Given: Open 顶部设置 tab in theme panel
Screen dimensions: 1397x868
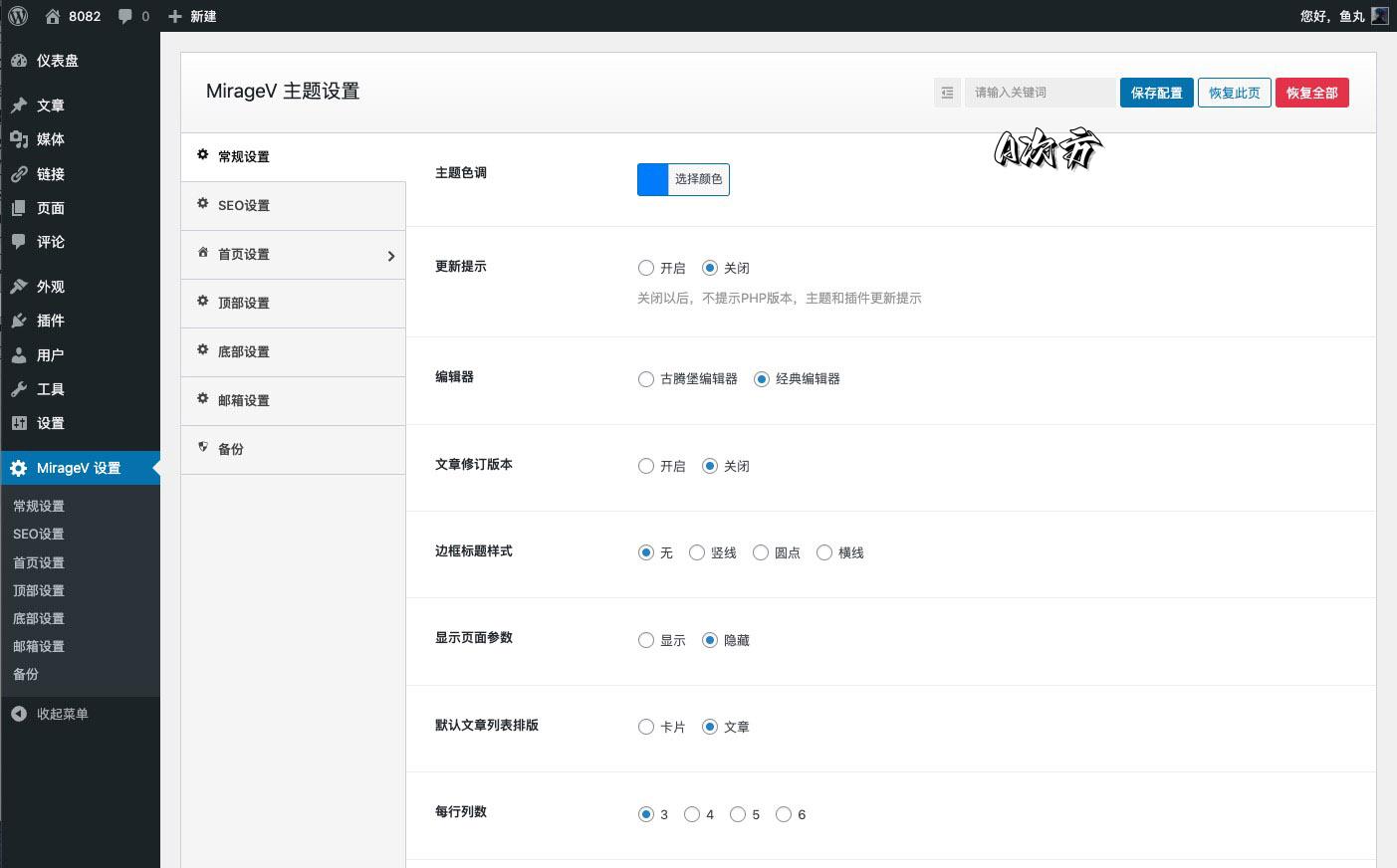Looking at the screenshot, I should pyautogui.click(x=293, y=303).
